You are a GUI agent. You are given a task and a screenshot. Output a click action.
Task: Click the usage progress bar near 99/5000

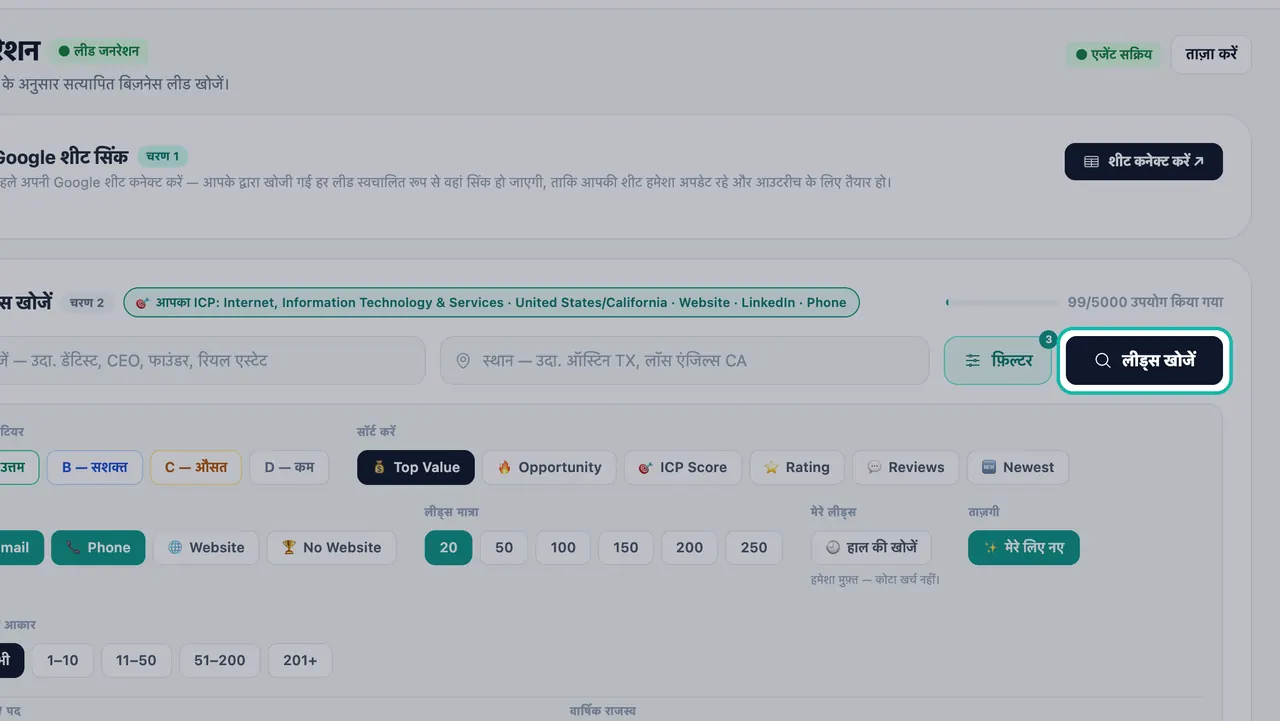tap(1001, 302)
